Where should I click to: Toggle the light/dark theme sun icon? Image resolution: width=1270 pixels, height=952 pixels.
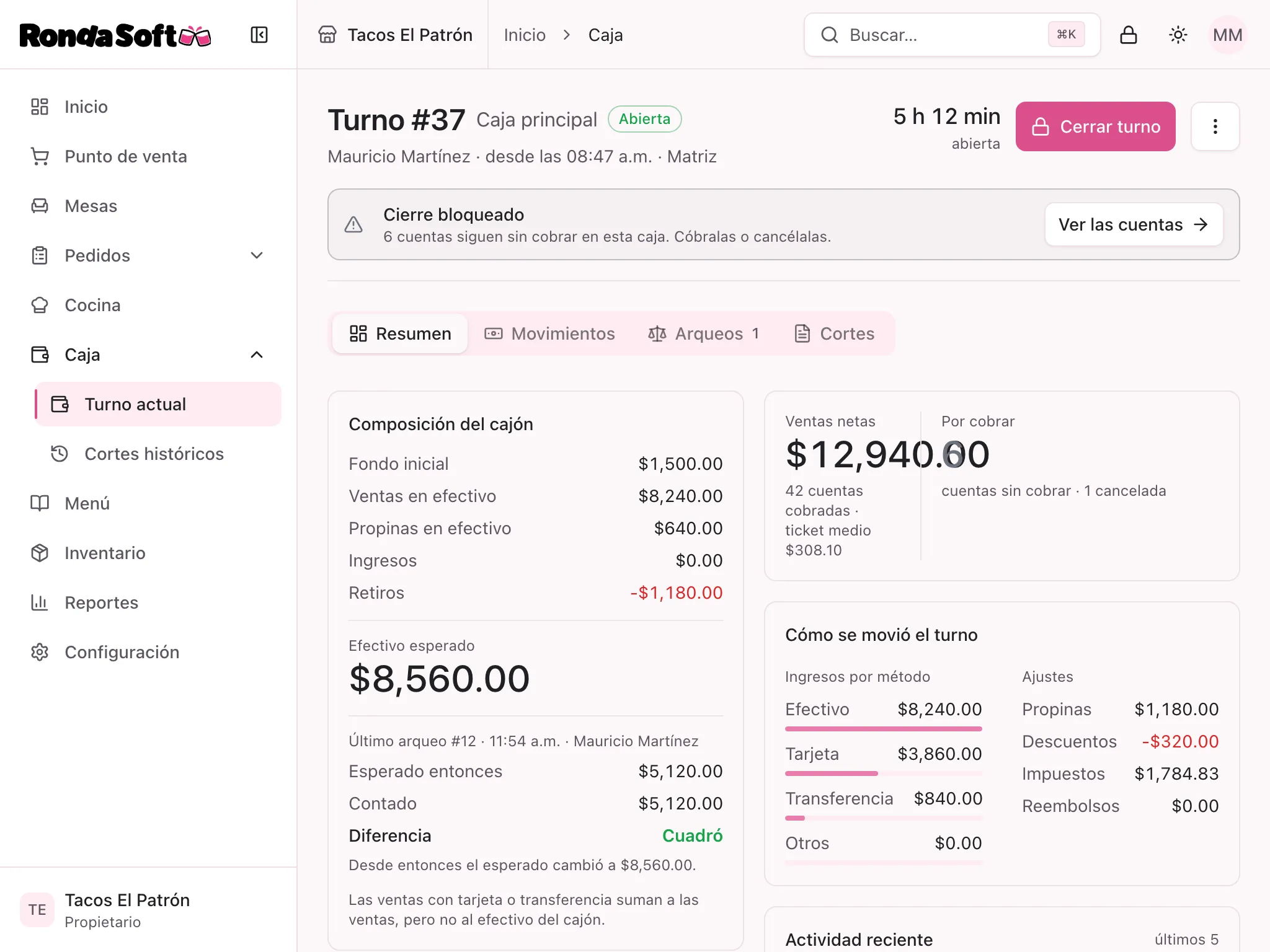coord(1178,35)
